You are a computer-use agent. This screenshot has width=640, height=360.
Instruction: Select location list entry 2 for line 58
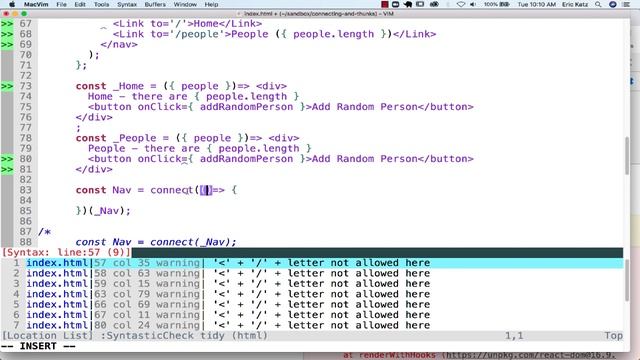[x=312, y=273]
